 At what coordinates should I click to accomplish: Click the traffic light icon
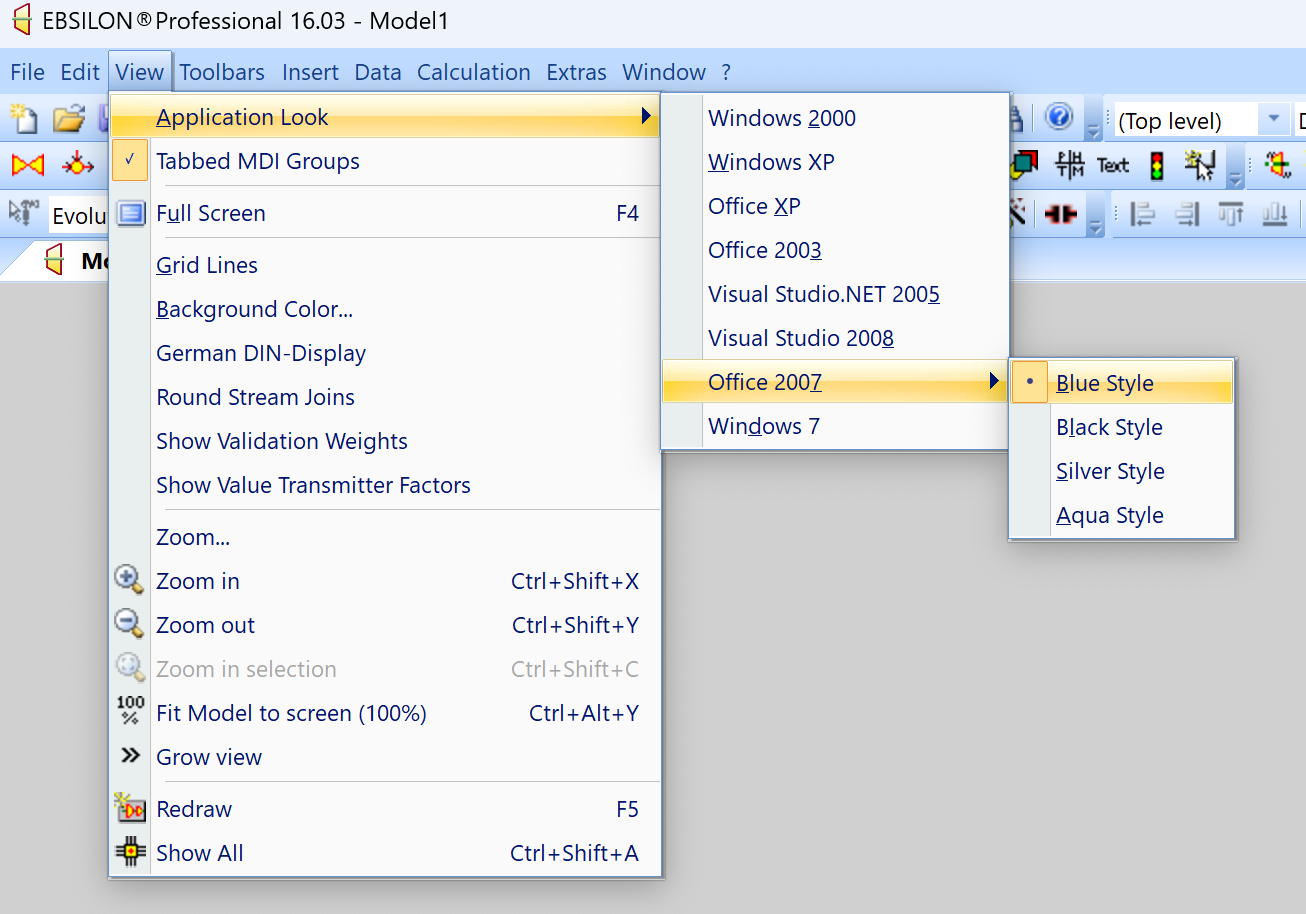[x=1157, y=165]
